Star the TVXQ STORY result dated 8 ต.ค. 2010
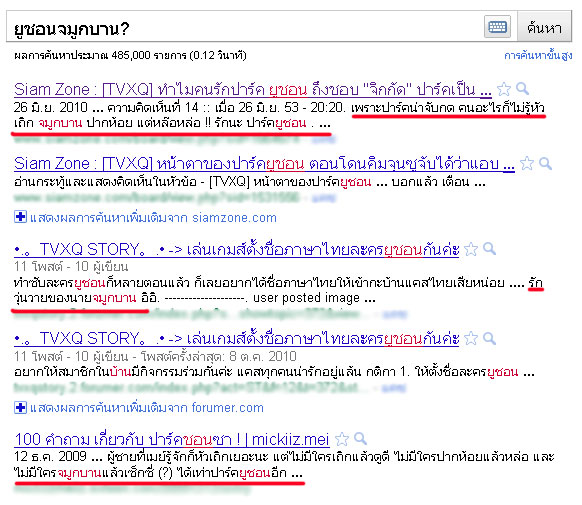The height and width of the screenshot is (505, 582). point(471,338)
